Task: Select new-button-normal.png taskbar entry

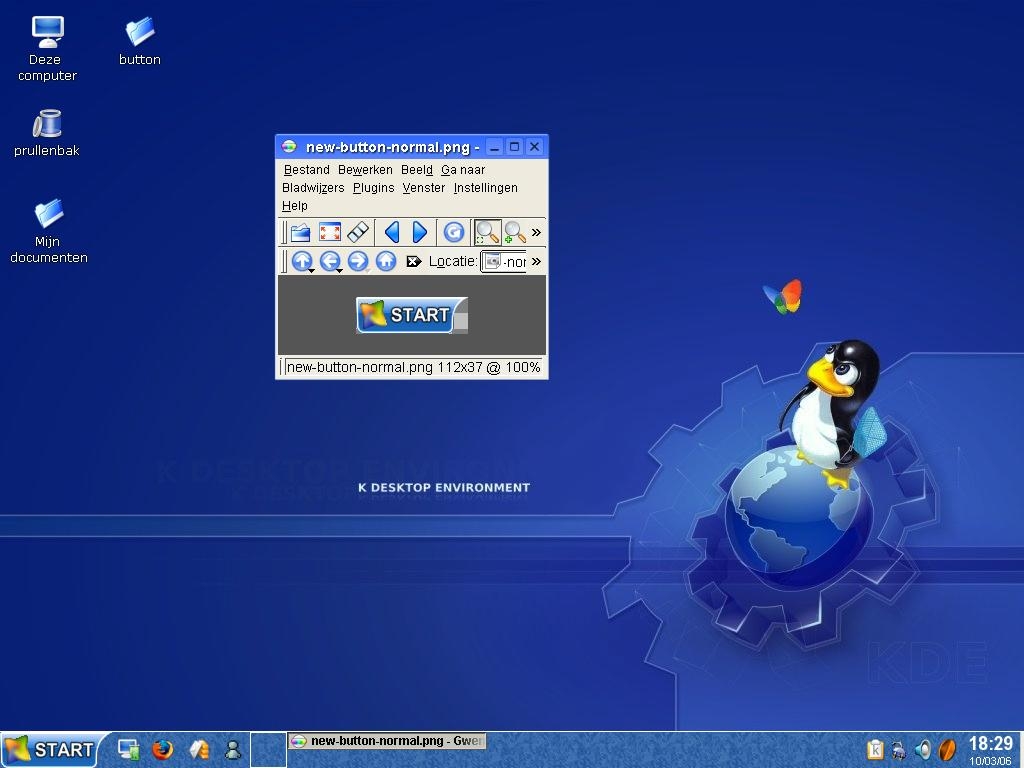Action: 387,741
